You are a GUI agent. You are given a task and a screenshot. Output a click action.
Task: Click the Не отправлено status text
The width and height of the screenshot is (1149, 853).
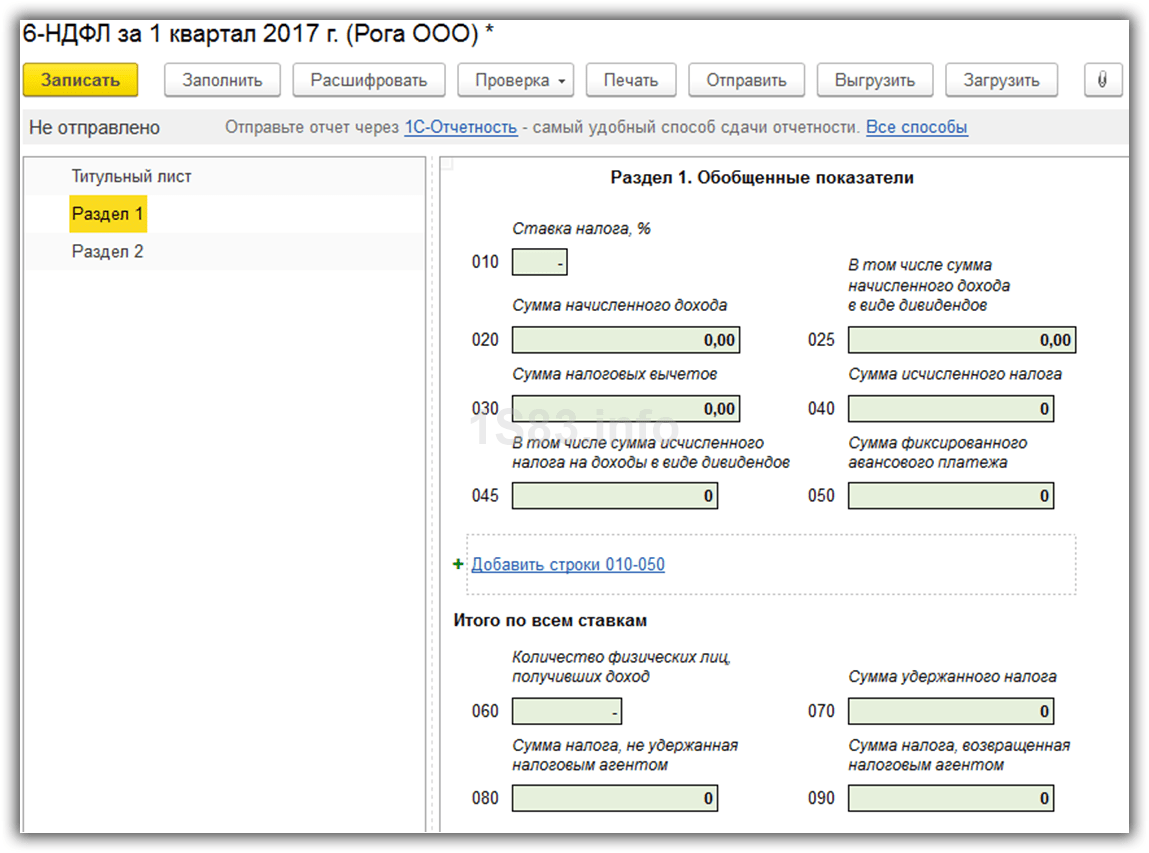tap(95, 128)
